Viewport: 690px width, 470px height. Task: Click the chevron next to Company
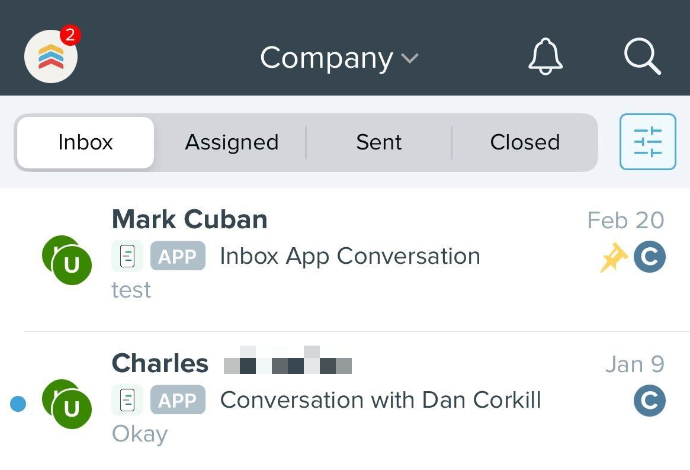(410, 59)
